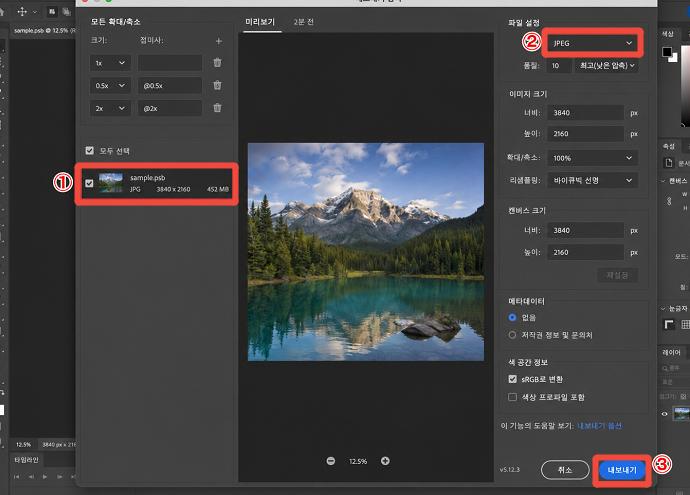Toggle the 모두 선택 checkbox
The height and width of the screenshot is (495, 690).
coord(90,150)
